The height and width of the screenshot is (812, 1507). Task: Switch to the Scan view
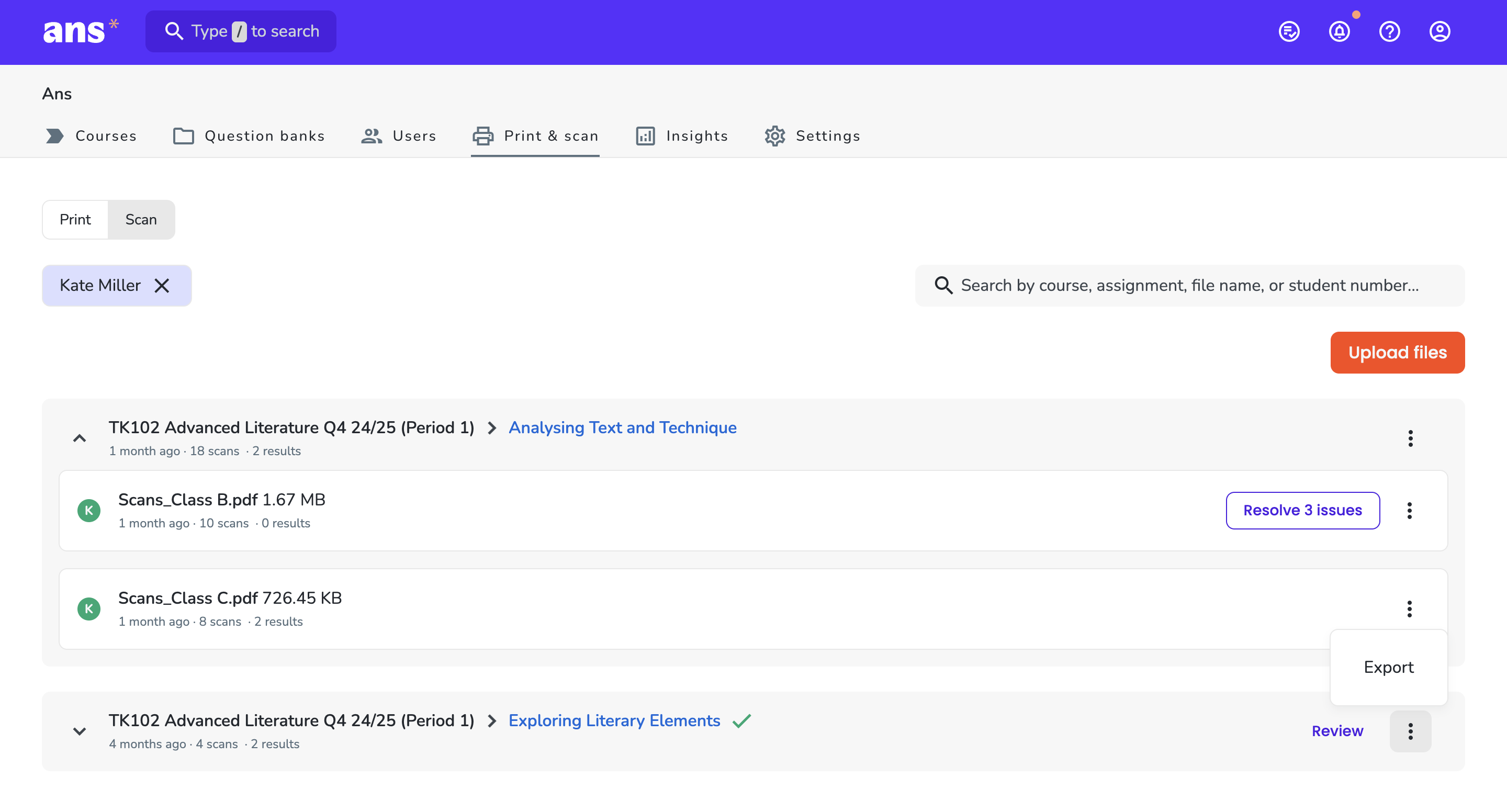click(141, 219)
